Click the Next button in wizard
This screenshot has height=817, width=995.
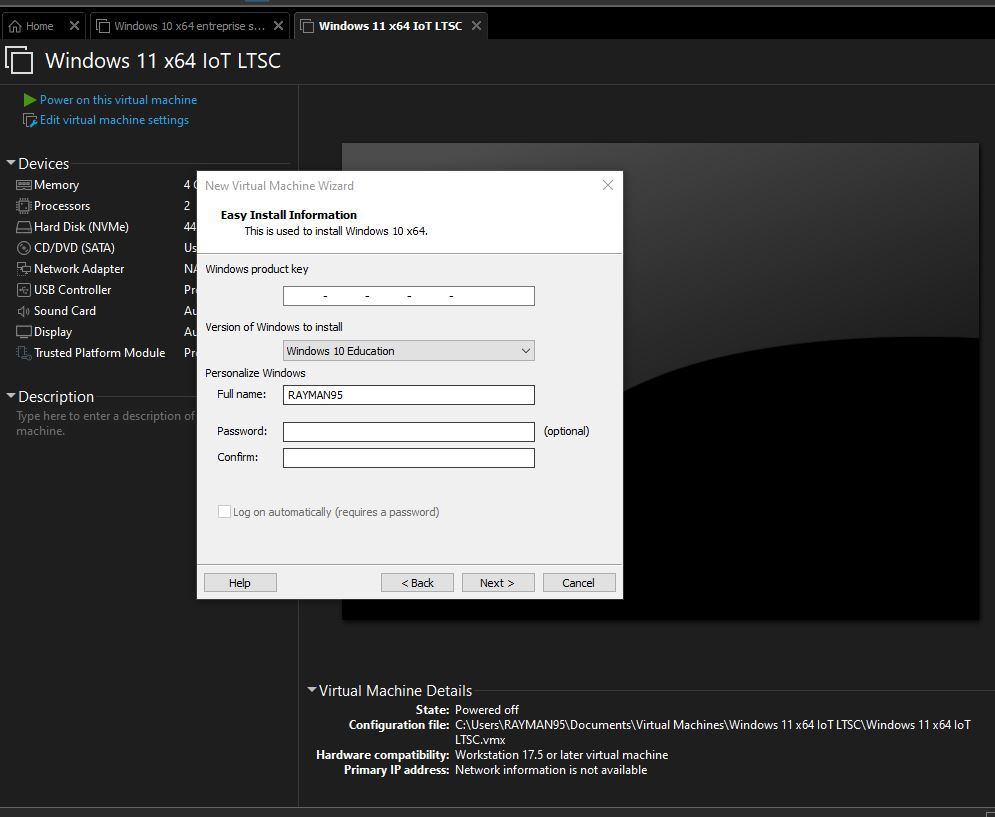click(497, 583)
